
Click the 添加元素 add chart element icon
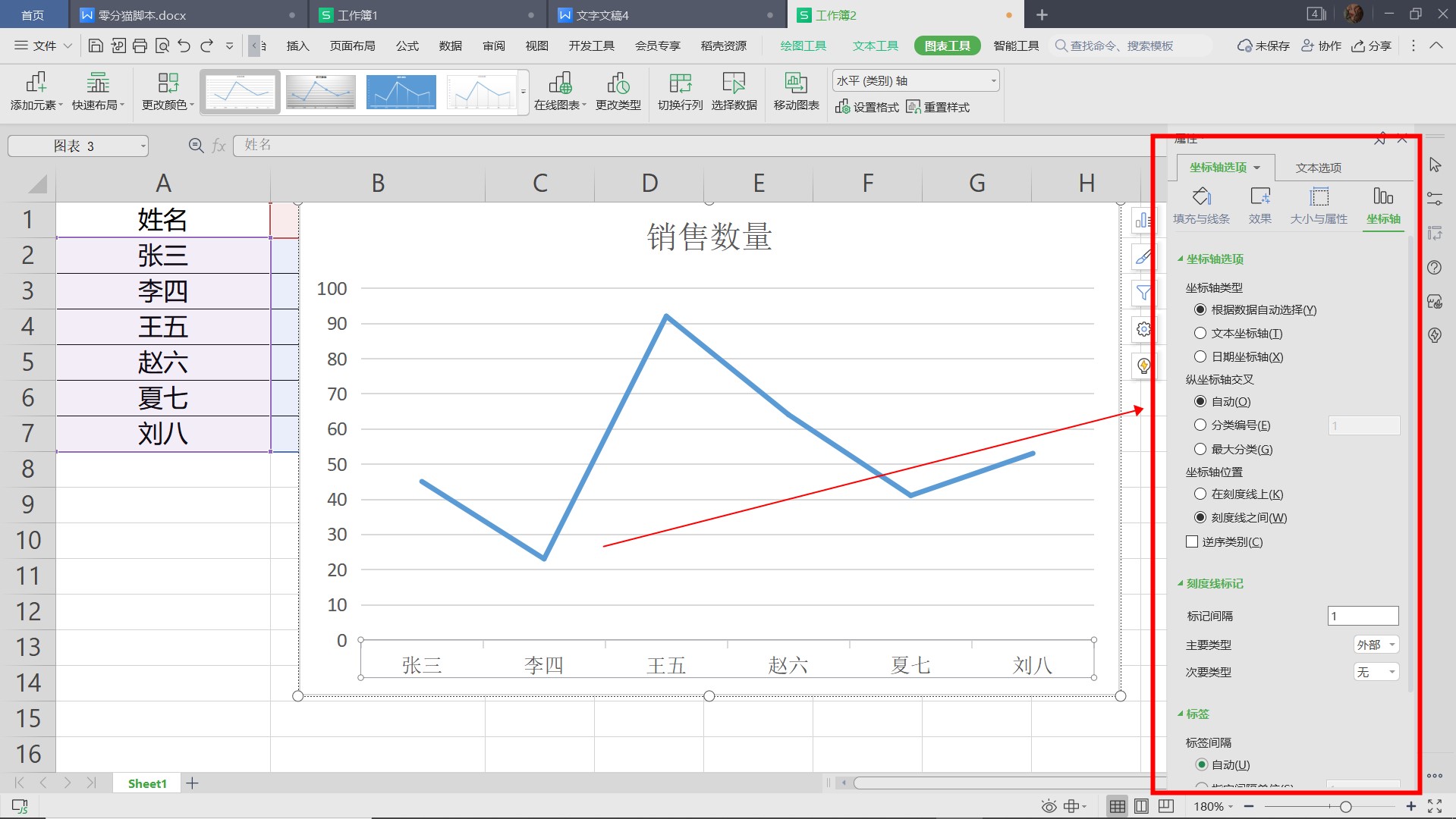point(36,83)
